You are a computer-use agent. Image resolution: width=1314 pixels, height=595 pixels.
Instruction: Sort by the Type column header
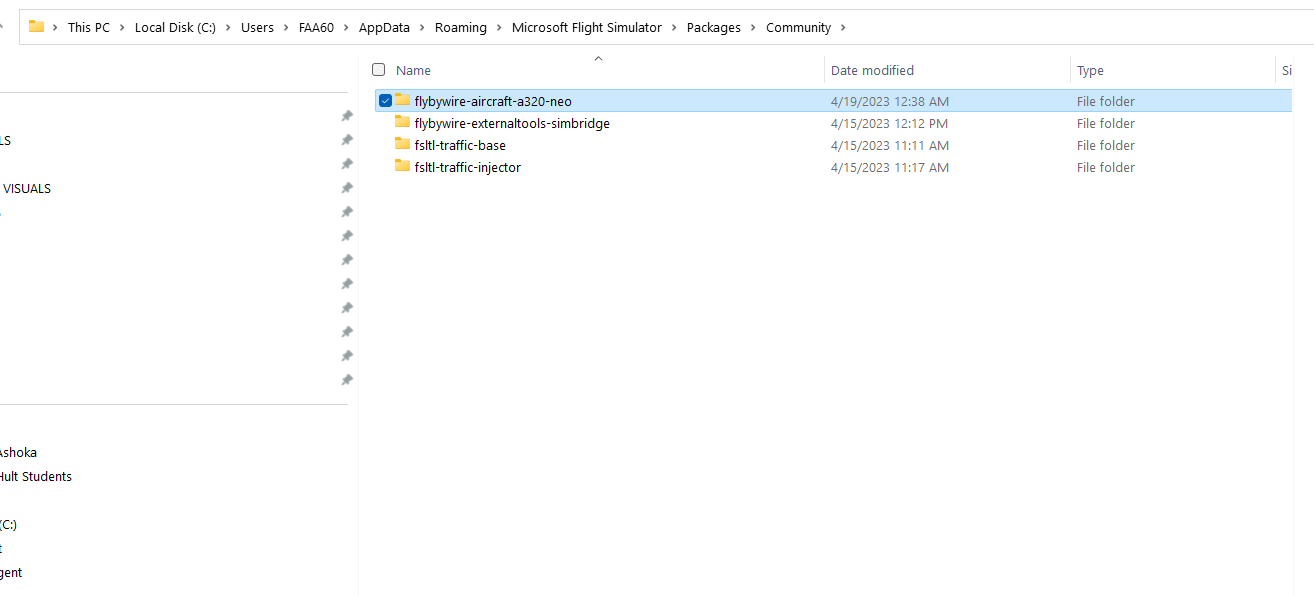(1090, 70)
